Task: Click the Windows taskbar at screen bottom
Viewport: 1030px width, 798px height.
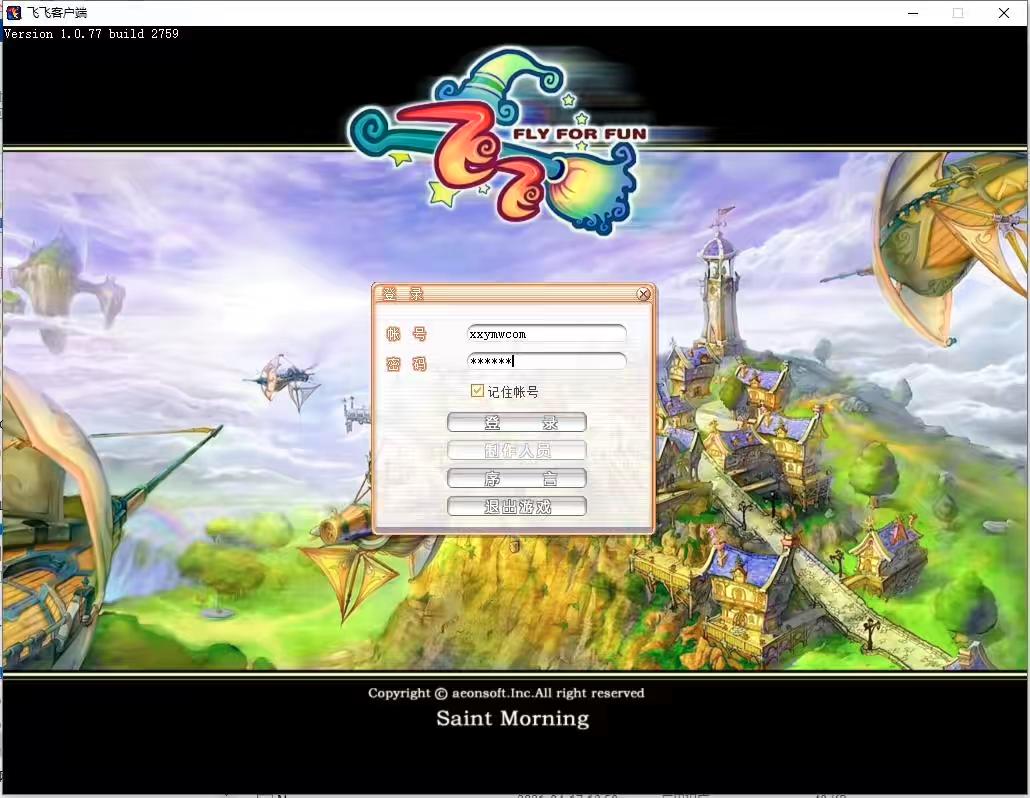Action: coord(515,793)
